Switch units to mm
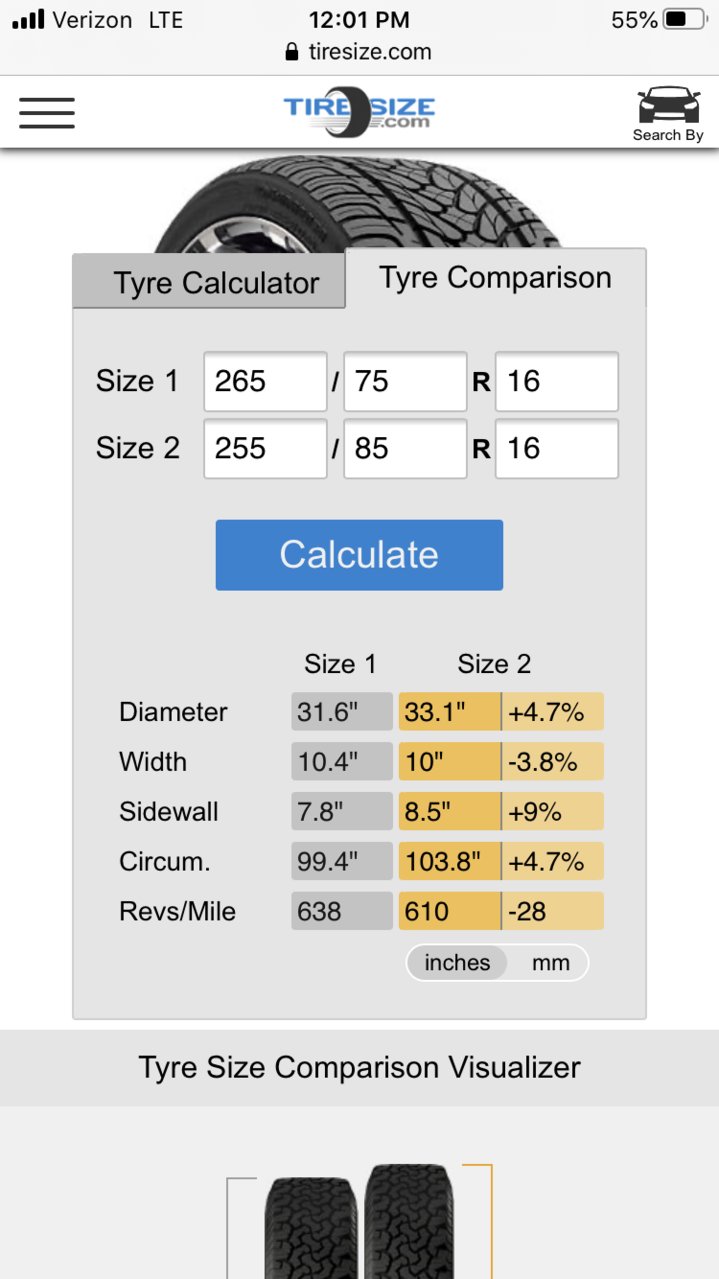The height and width of the screenshot is (1279, 719). click(x=550, y=963)
